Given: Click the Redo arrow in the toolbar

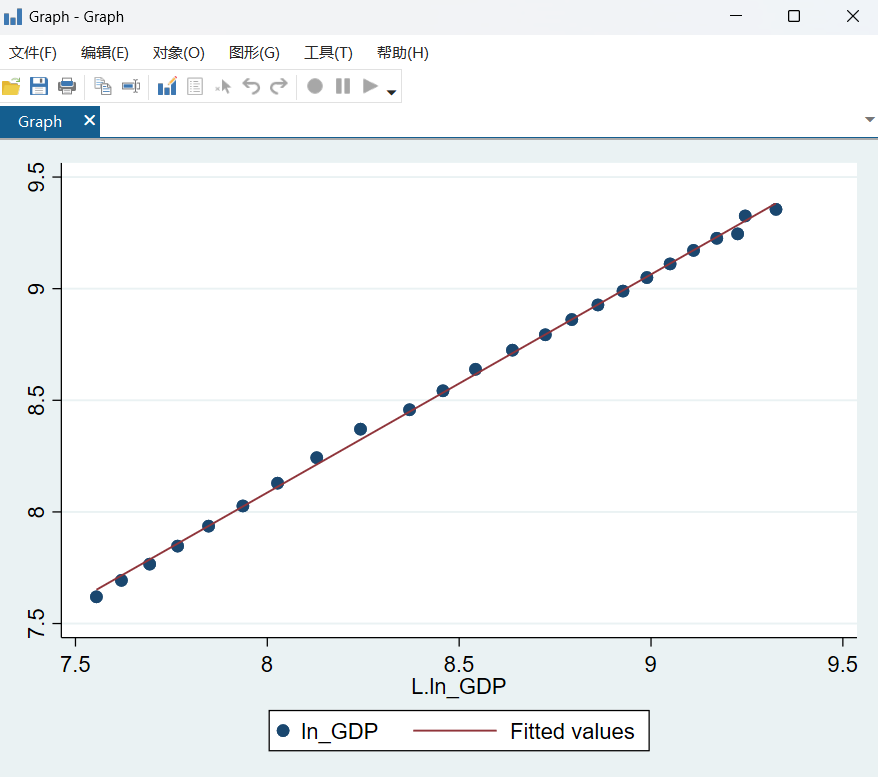Looking at the screenshot, I should point(279,86).
